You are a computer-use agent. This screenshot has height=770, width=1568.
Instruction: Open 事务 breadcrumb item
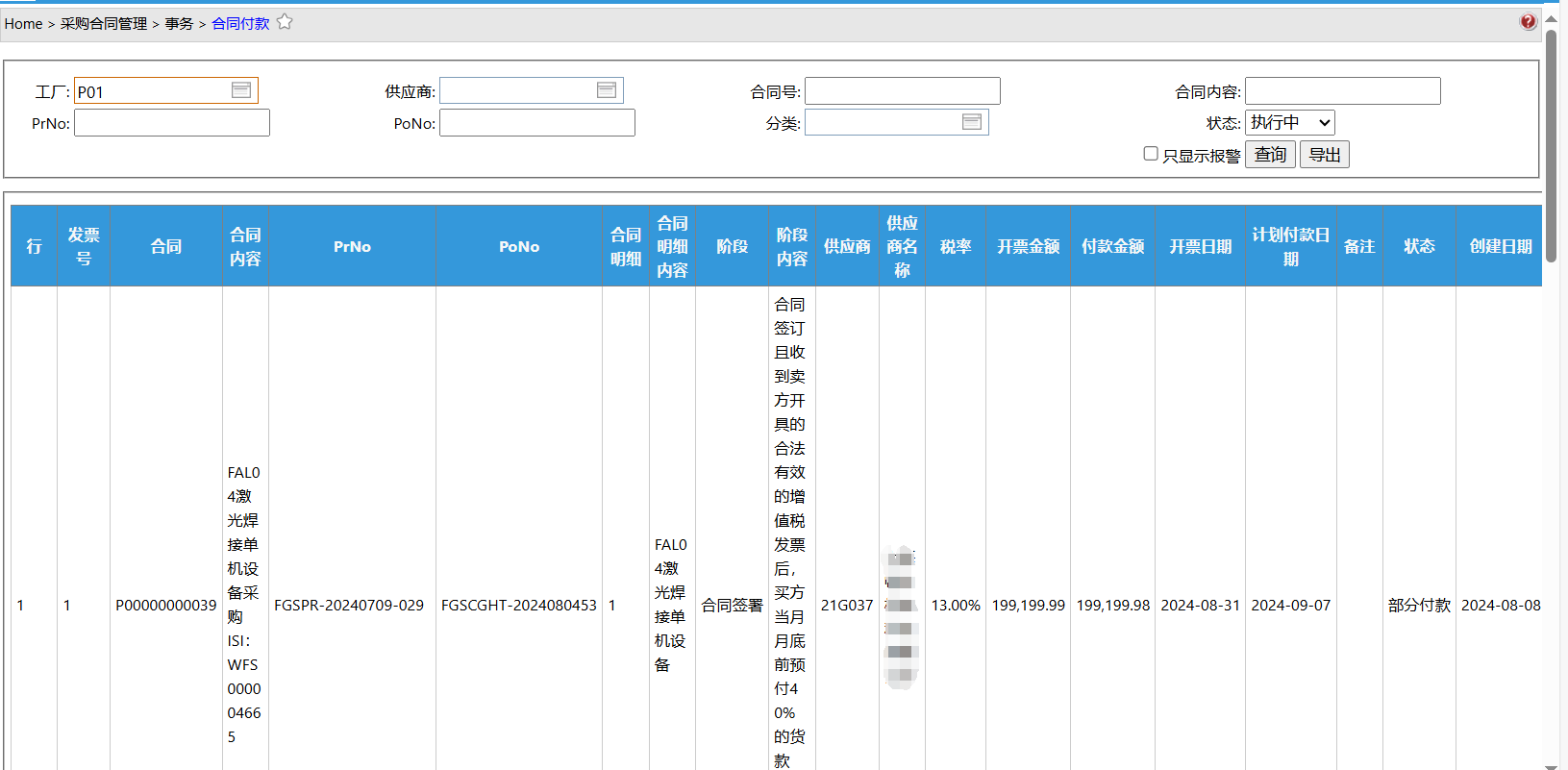point(179,23)
